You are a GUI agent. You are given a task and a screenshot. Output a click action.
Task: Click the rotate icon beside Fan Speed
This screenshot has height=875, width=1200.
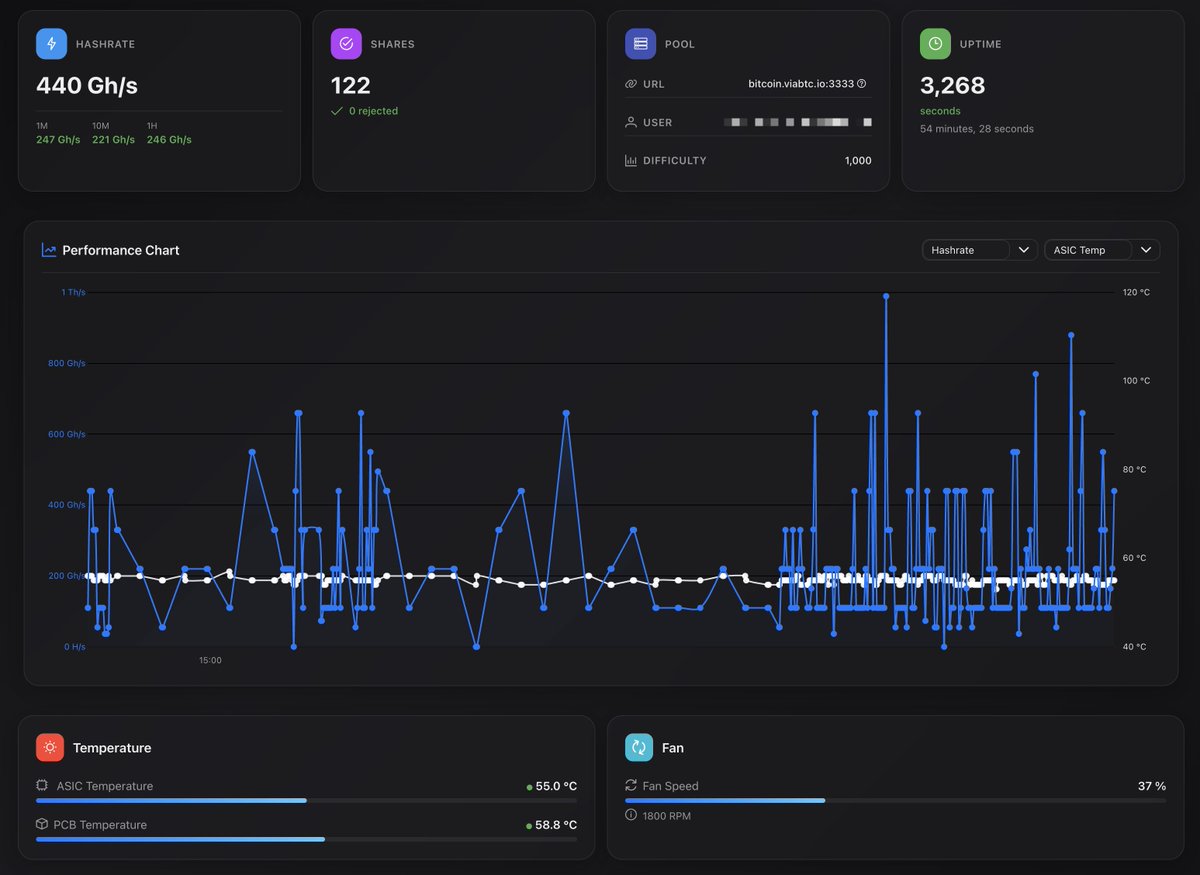(x=631, y=786)
